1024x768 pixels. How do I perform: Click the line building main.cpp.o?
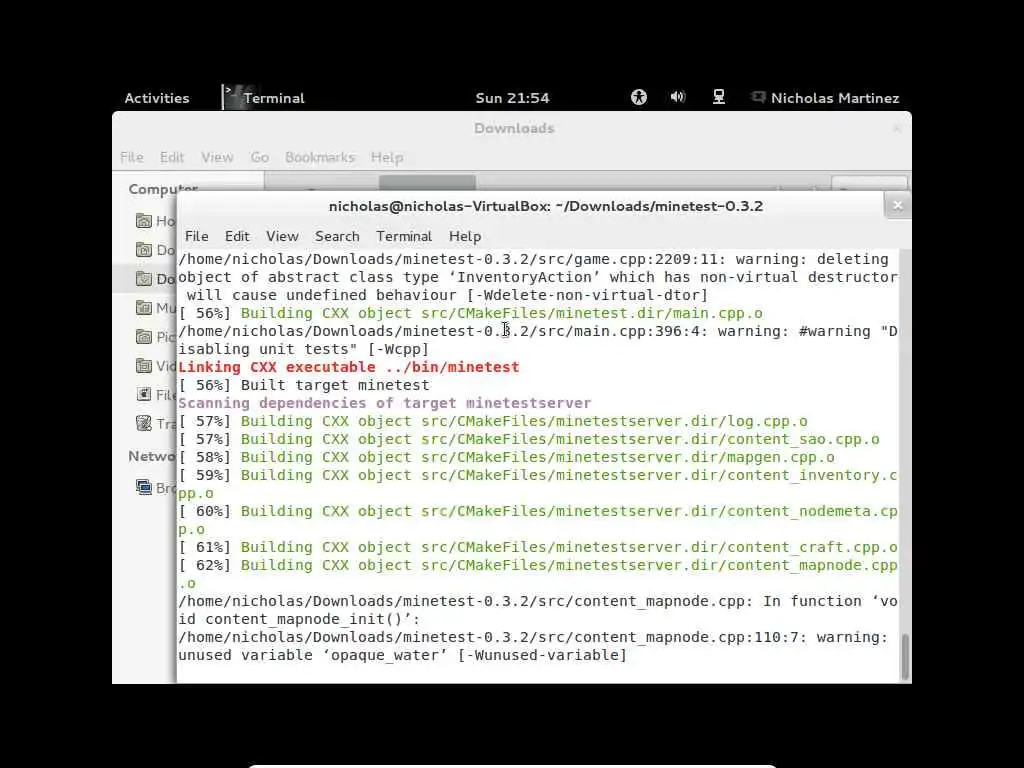[470, 313]
